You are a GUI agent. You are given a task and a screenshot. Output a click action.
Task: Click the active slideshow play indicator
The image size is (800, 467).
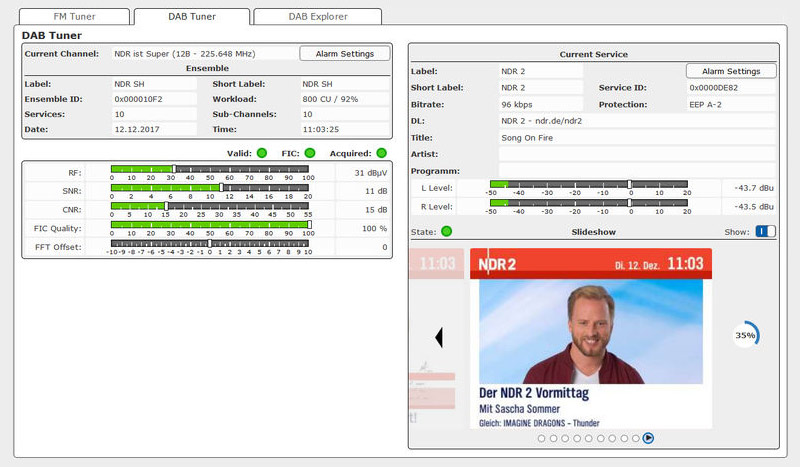click(x=648, y=438)
